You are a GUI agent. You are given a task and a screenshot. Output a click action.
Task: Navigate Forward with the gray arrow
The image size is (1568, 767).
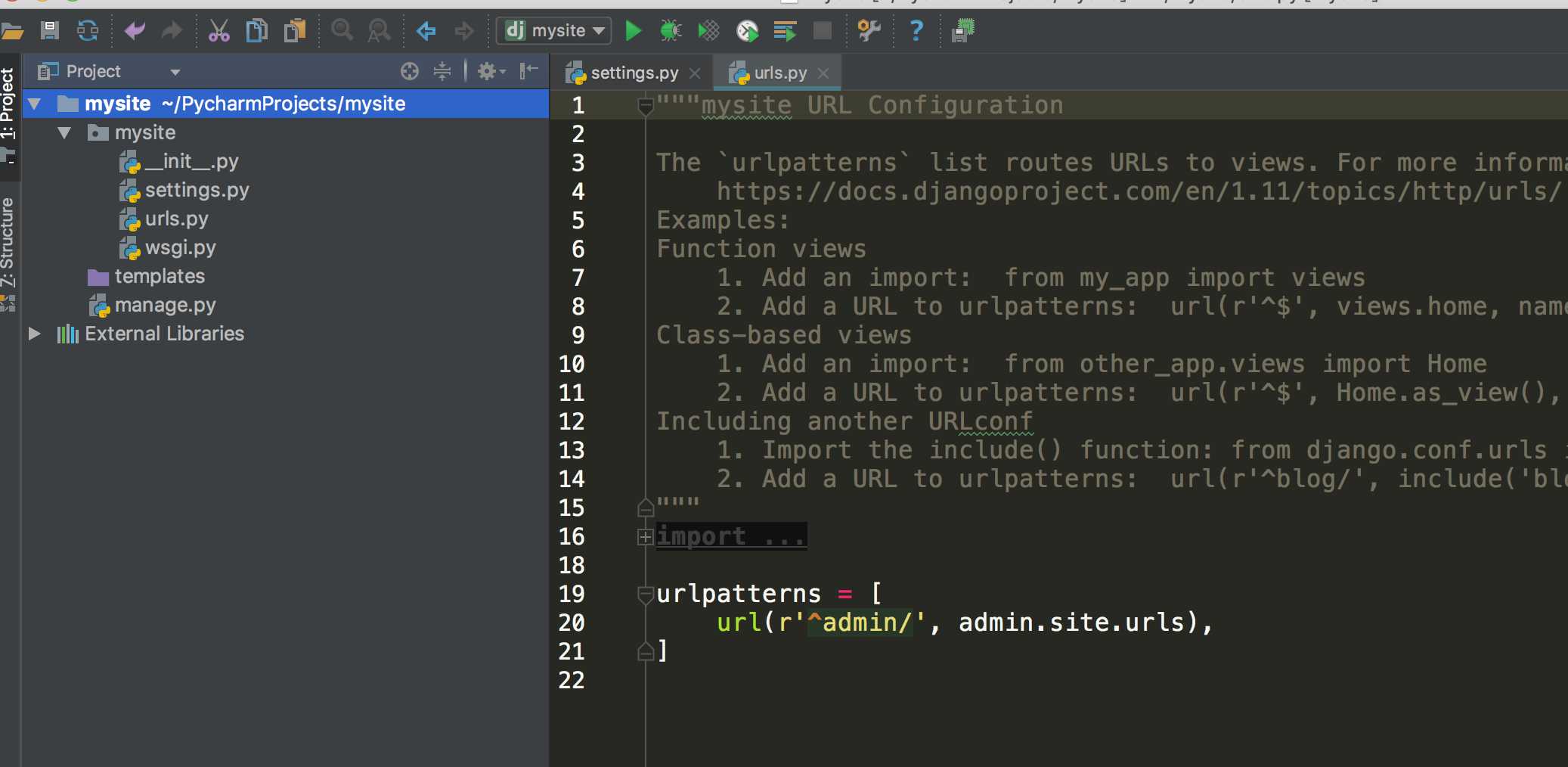tap(463, 31)
